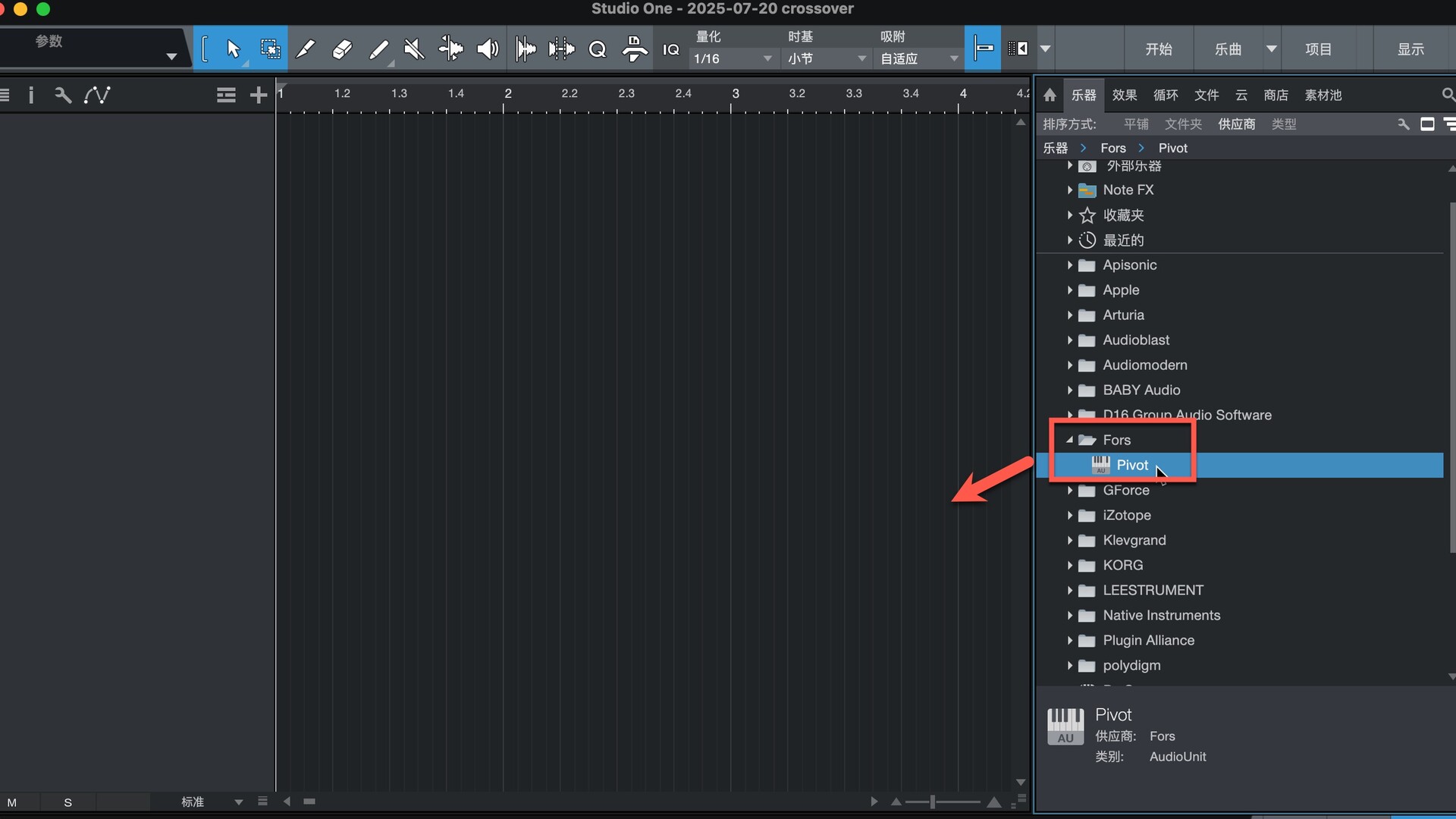Open the 商店 tab

(x=1276, y=95)
